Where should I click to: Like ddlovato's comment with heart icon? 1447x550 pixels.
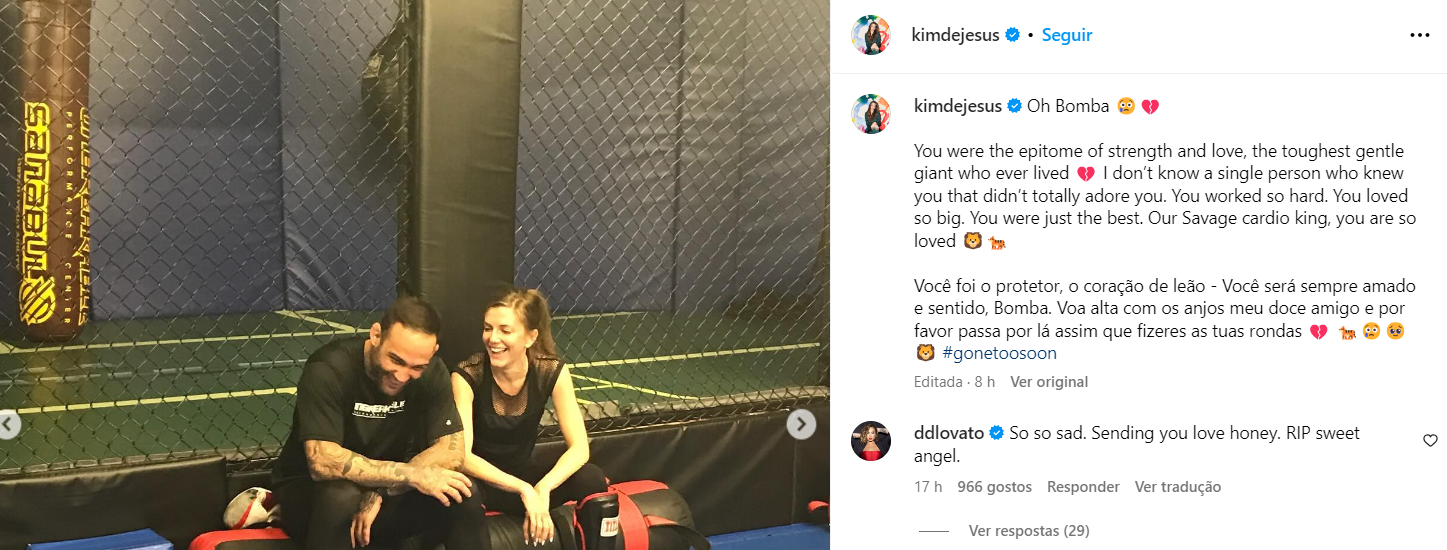(x=1430, y=441)
